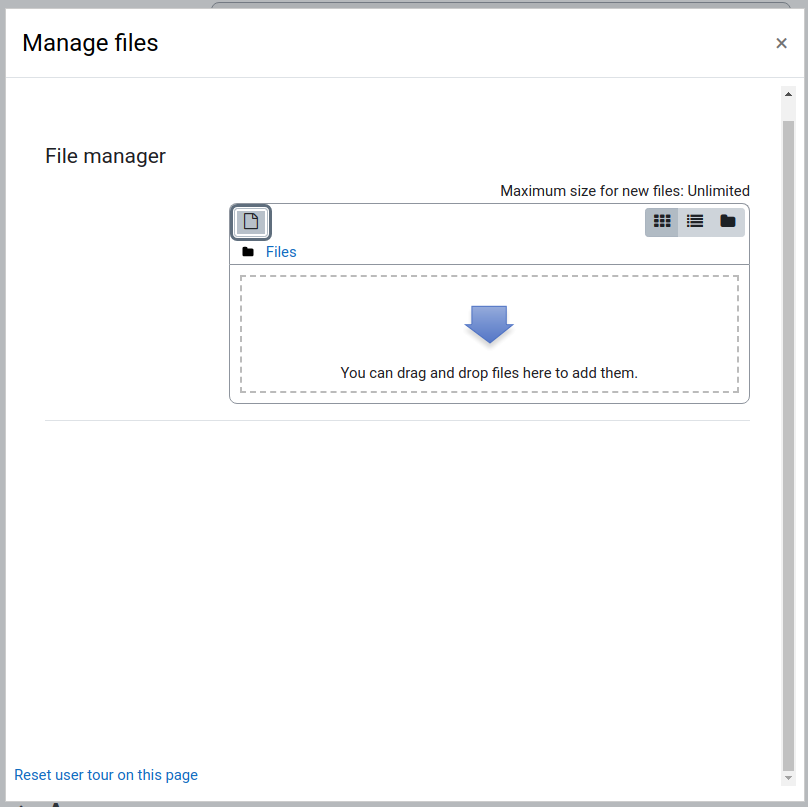Click Reset user tour on this page

point(106,775)
